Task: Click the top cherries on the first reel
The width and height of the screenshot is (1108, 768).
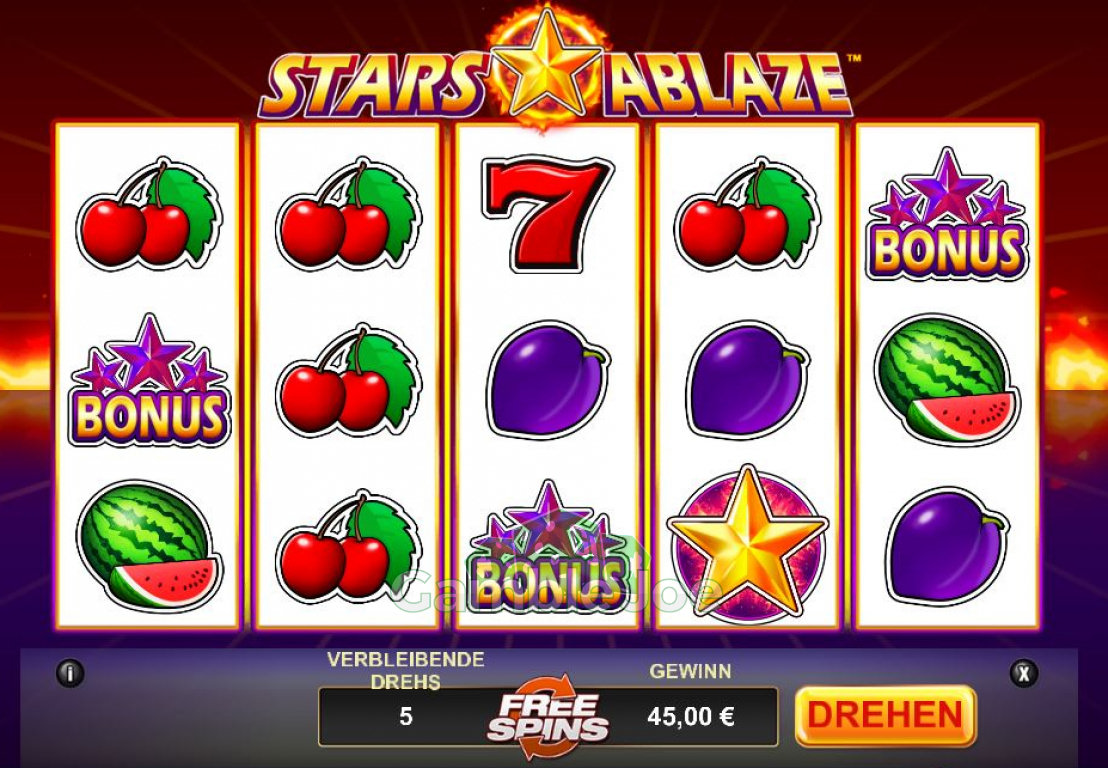Action: tap(149, 214)
